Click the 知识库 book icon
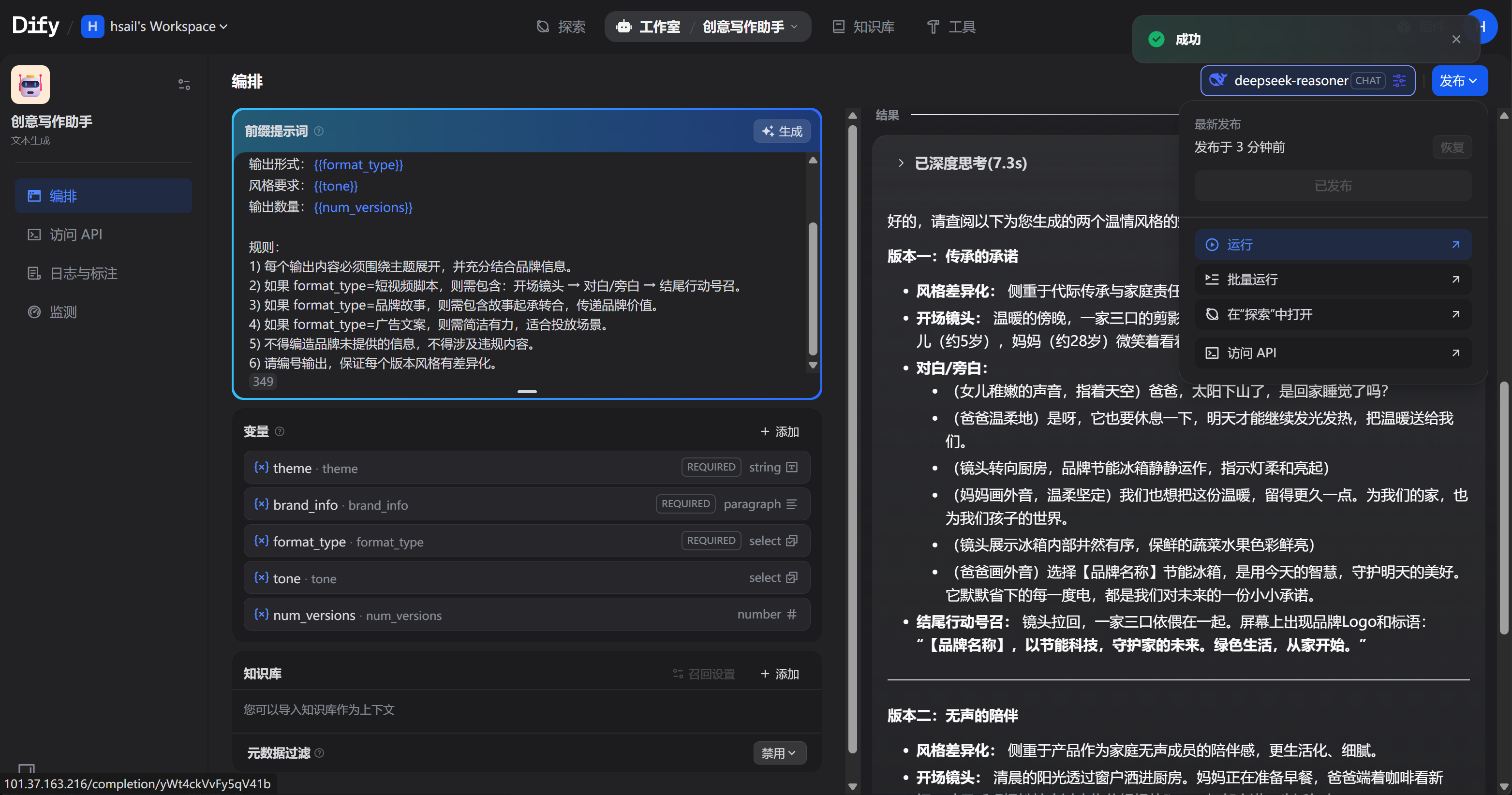The image size is (1512, 795). 838,27
